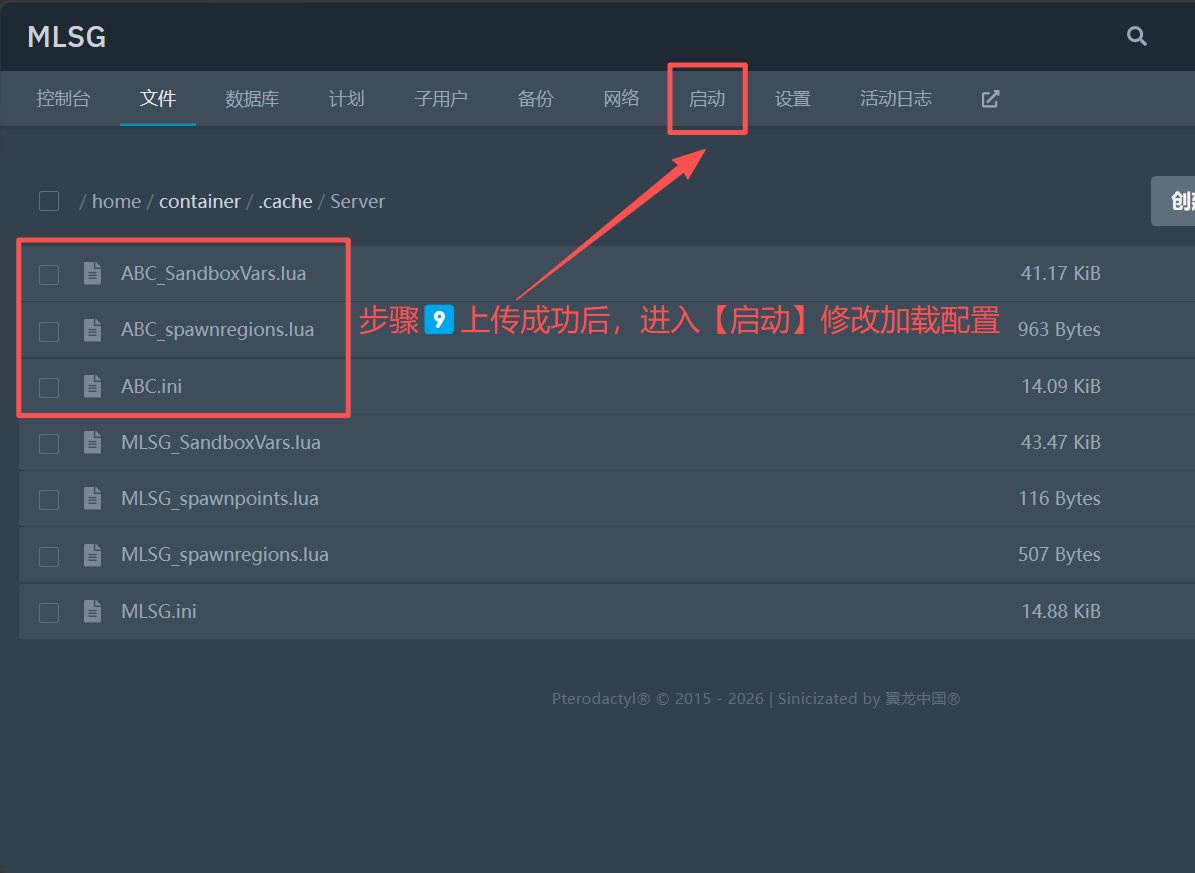Image resolution: width=1195 pixels, height=873 pixels.
Task: Click the Pterodactyl® footer link
Action: 601,699
